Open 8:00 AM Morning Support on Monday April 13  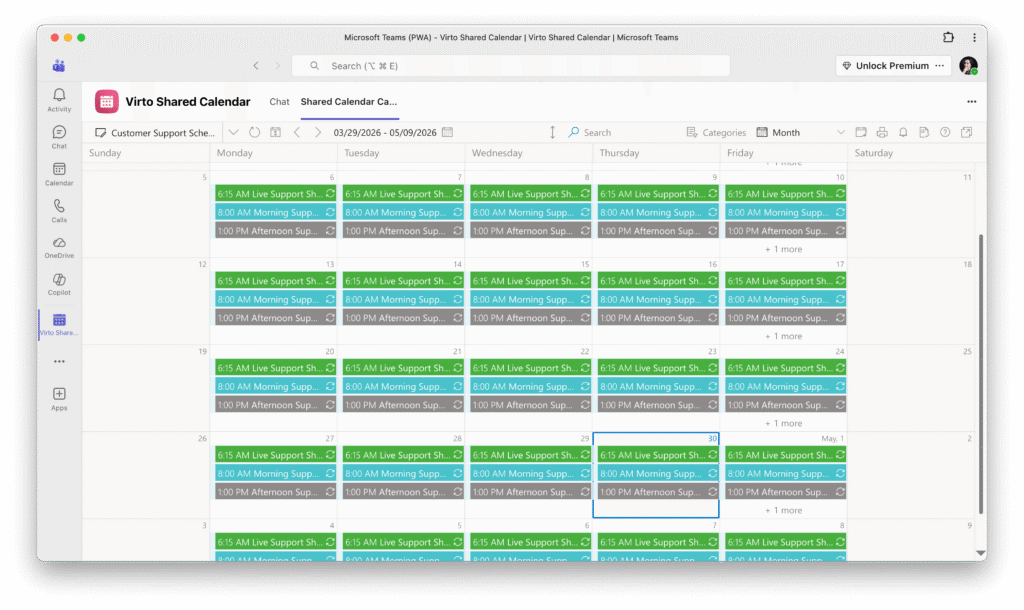pyautogui.click(x=276, y=298)
